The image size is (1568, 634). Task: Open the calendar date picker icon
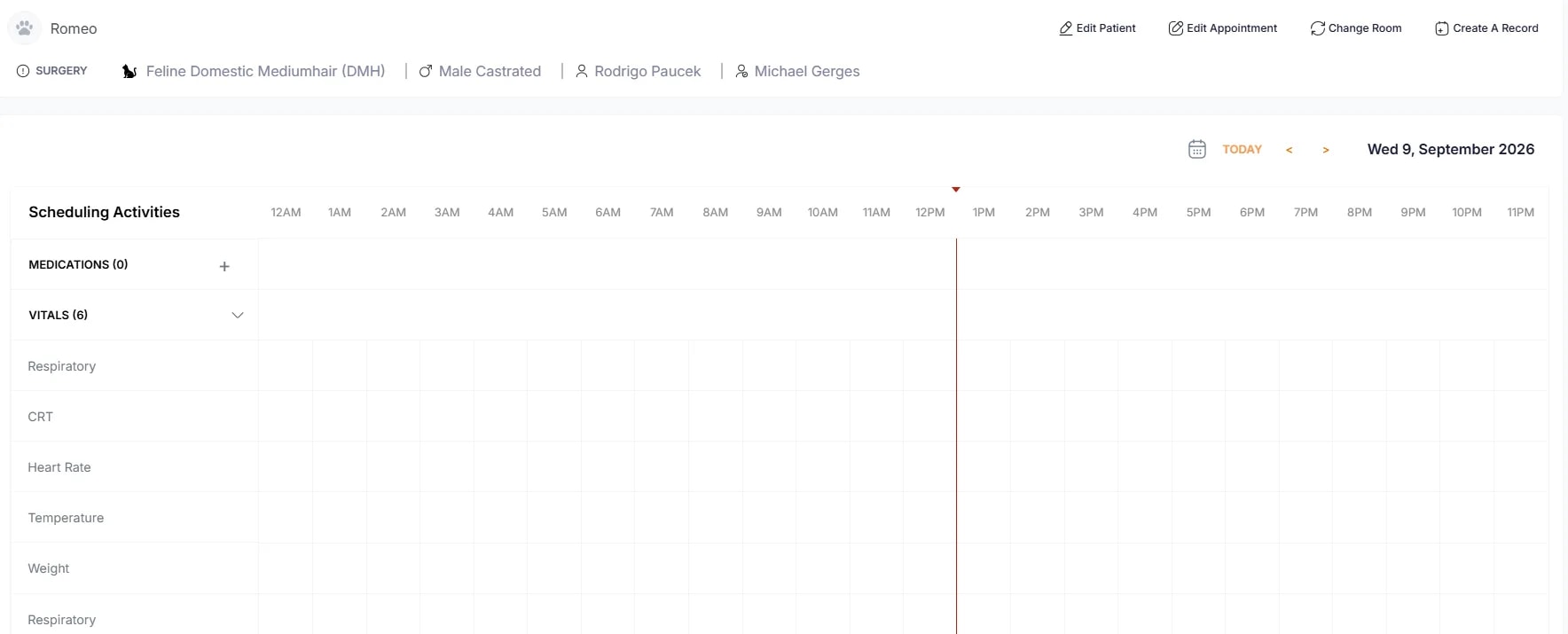pyautogui.click(x=1196, y=149)
